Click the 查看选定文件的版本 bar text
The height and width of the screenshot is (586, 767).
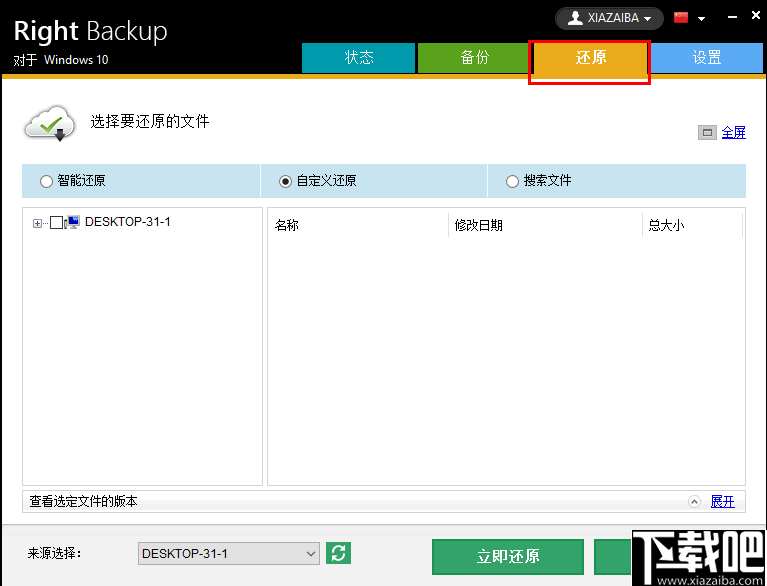(x=83, y=501)
